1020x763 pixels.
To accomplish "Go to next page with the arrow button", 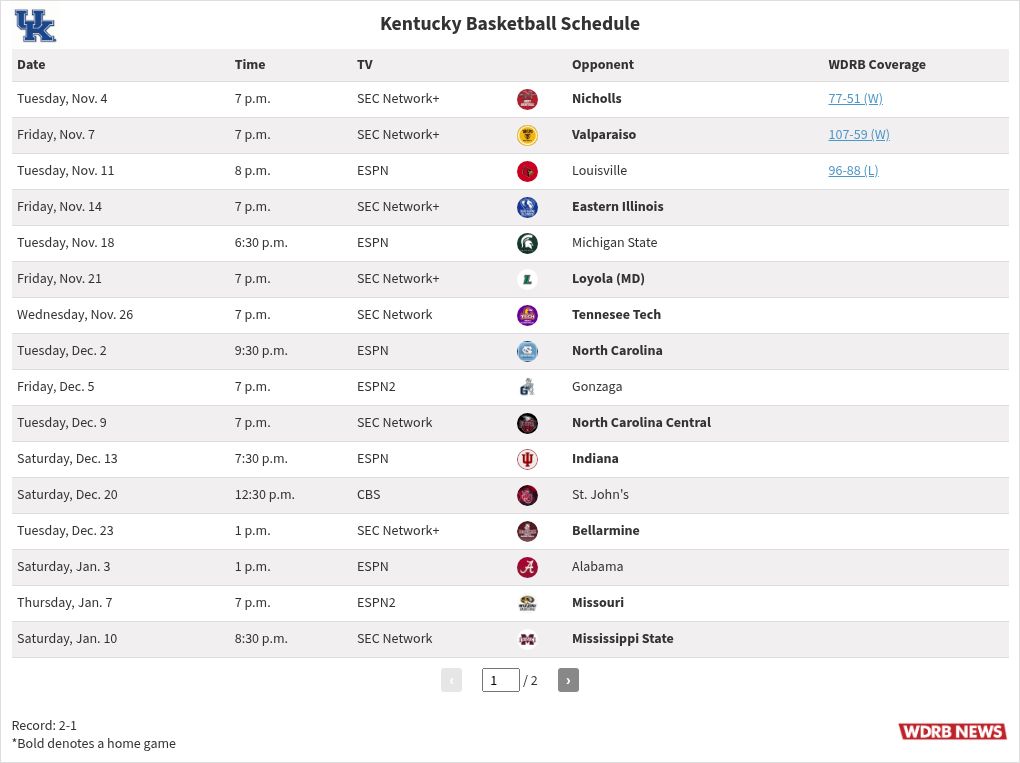I will coord(568,680).
